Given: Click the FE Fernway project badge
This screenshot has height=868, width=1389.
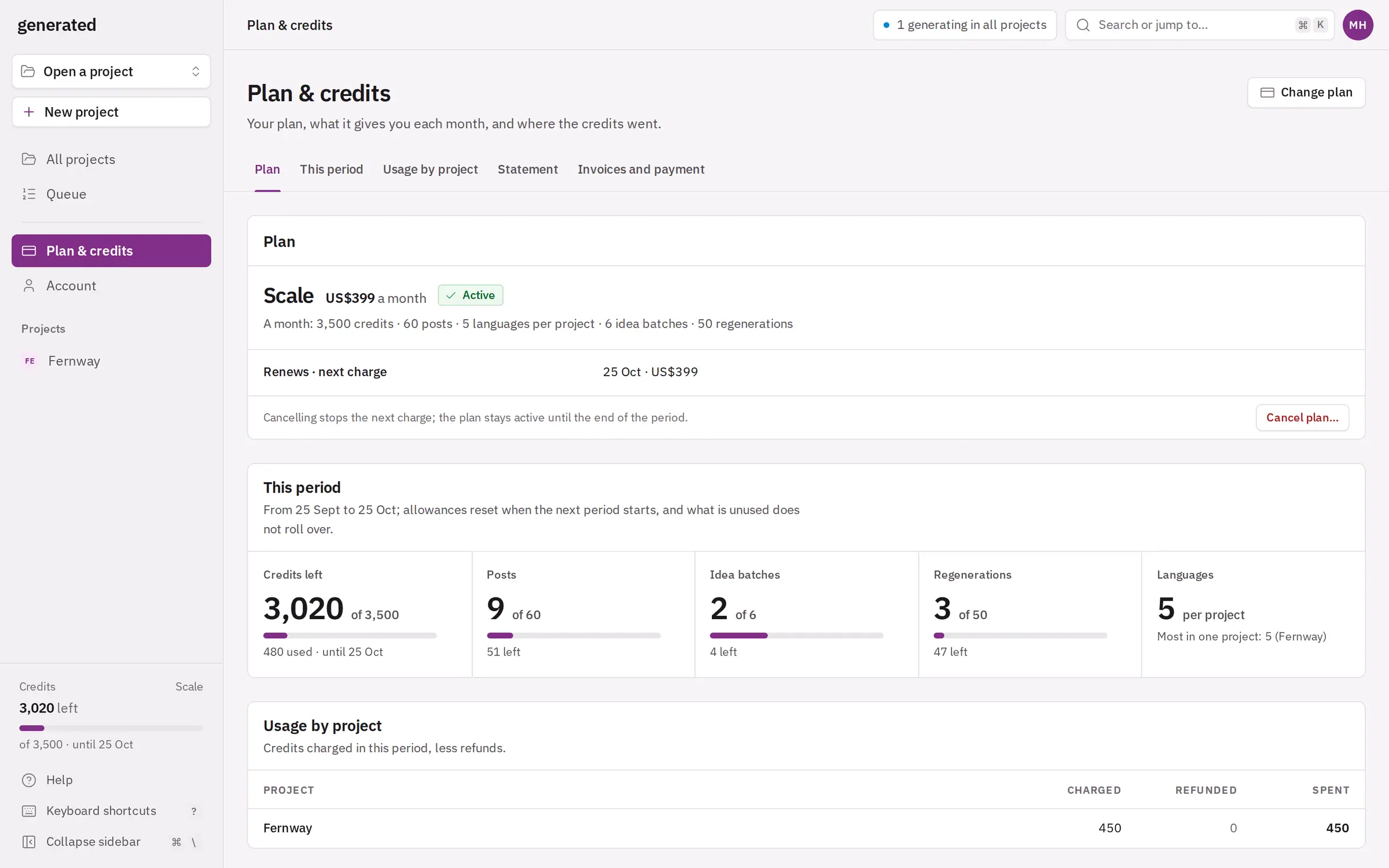Looking at the screenshot, I should [x=30, y=361].
